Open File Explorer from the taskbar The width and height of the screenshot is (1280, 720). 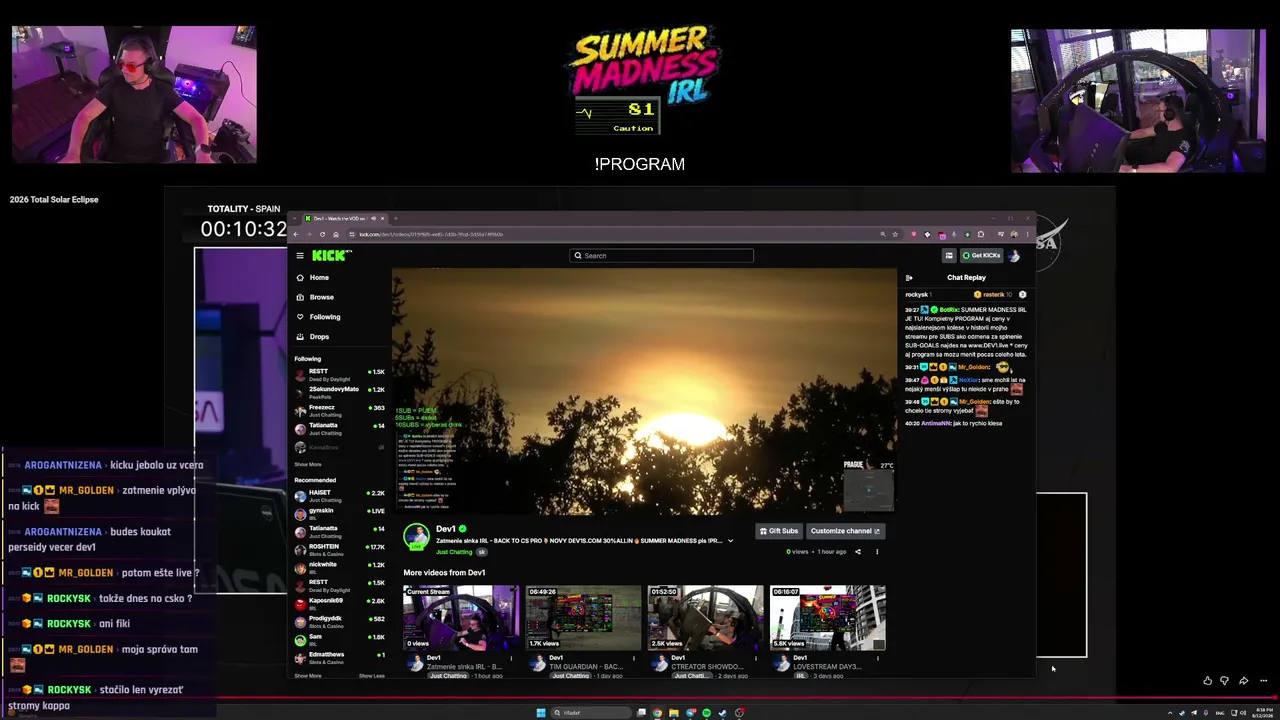pos(674,713)
